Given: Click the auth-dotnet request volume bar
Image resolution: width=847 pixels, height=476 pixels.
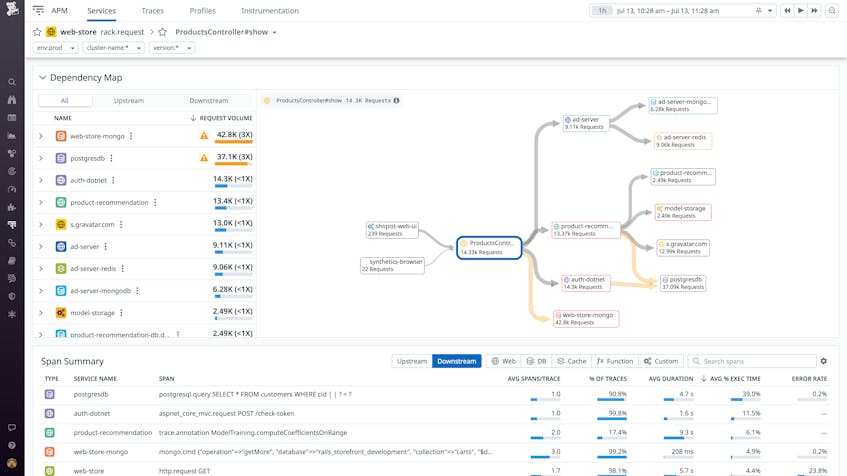Looking at the screenshot, I should click(233, 186).
